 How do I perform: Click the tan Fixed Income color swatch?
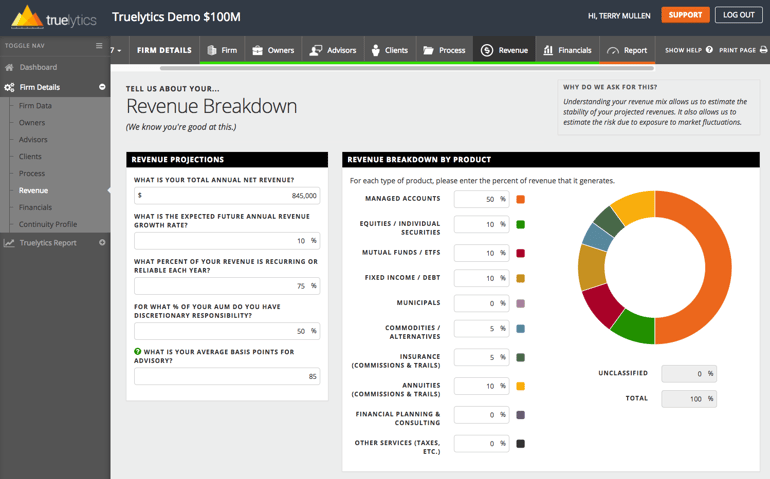pos(521,278)
